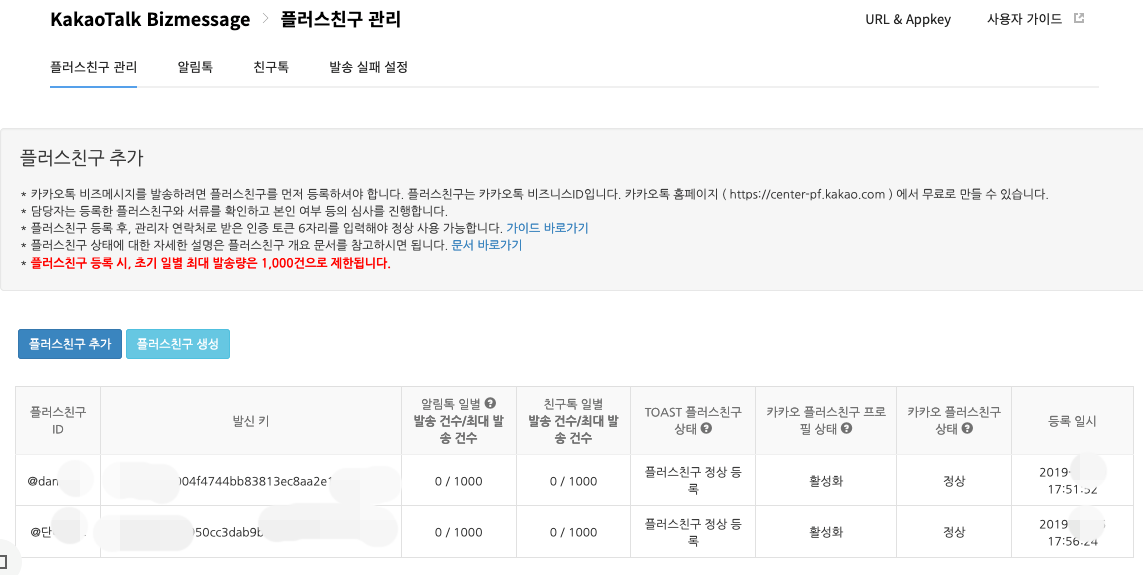Image resolution: width=1143 pixels, height=575 pixels.
Task: Follow the 문서 바로가기 link
Action: [487, 246]
